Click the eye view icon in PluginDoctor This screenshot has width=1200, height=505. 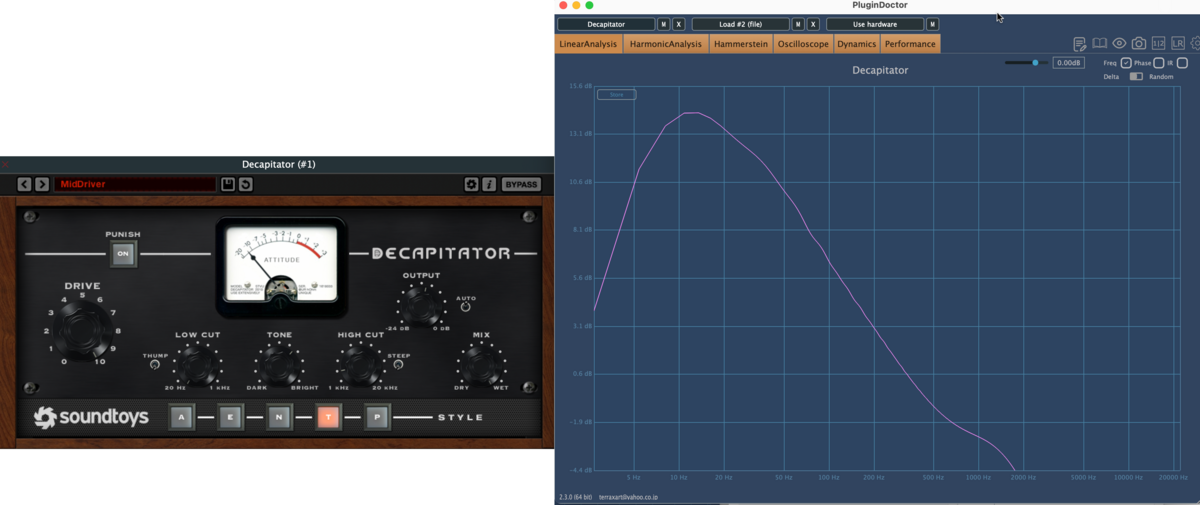[1119, 44]
